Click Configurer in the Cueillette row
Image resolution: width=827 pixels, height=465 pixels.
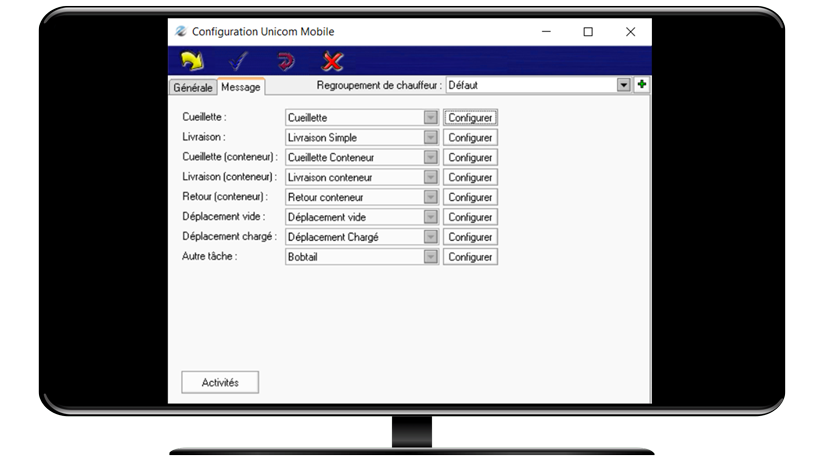point(470,118)
